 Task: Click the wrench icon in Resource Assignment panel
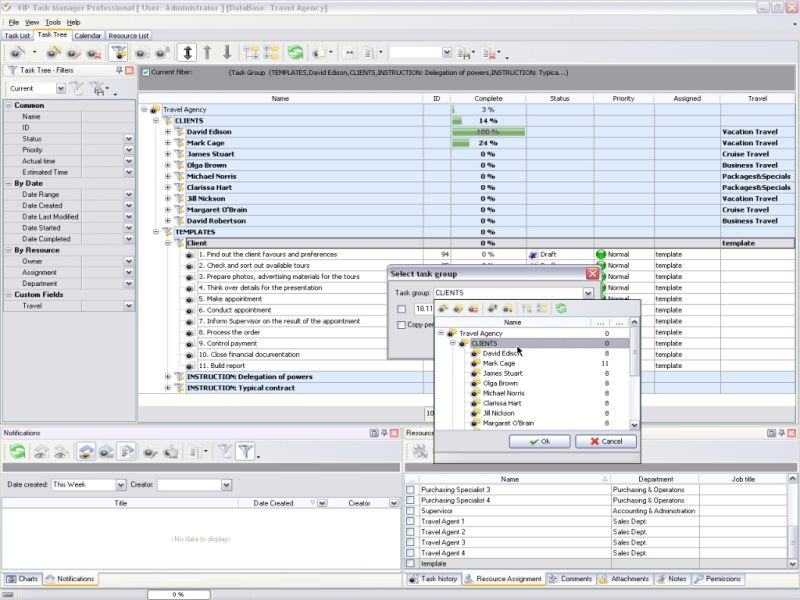pyautogui.click(x=419, y=451)
